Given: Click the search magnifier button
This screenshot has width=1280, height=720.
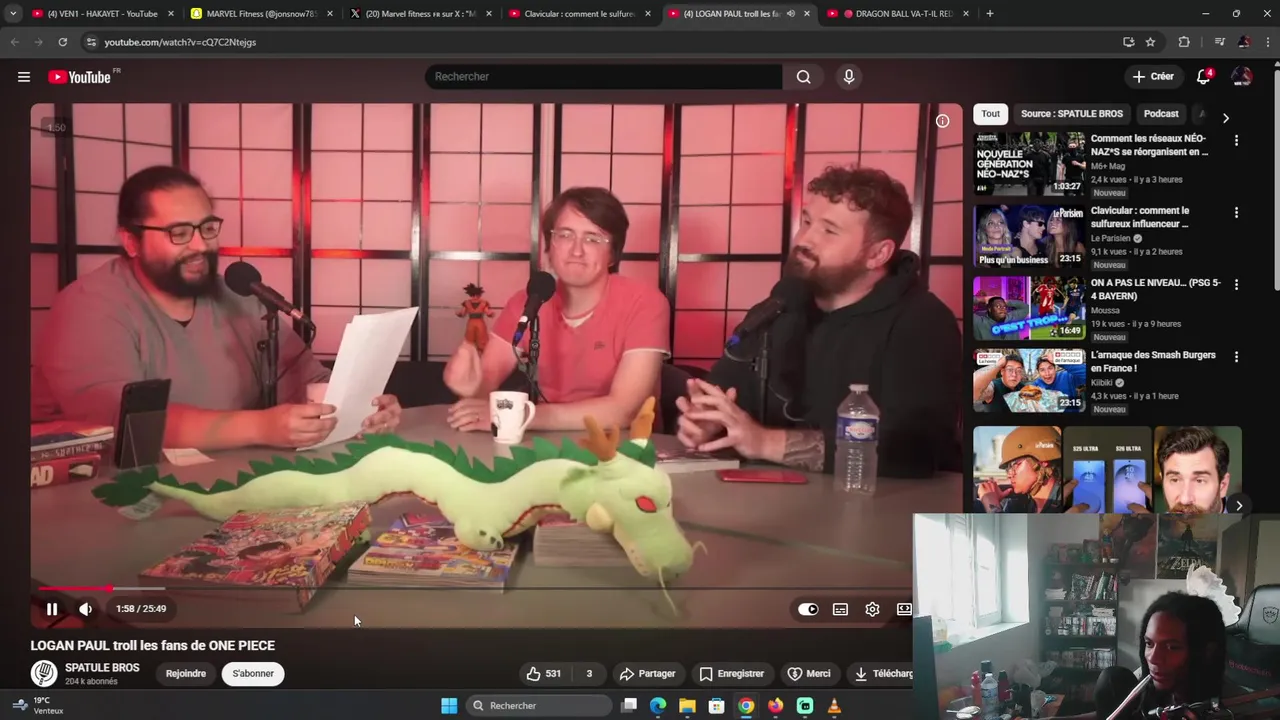Looking at the screenshot, I should 803,77.
